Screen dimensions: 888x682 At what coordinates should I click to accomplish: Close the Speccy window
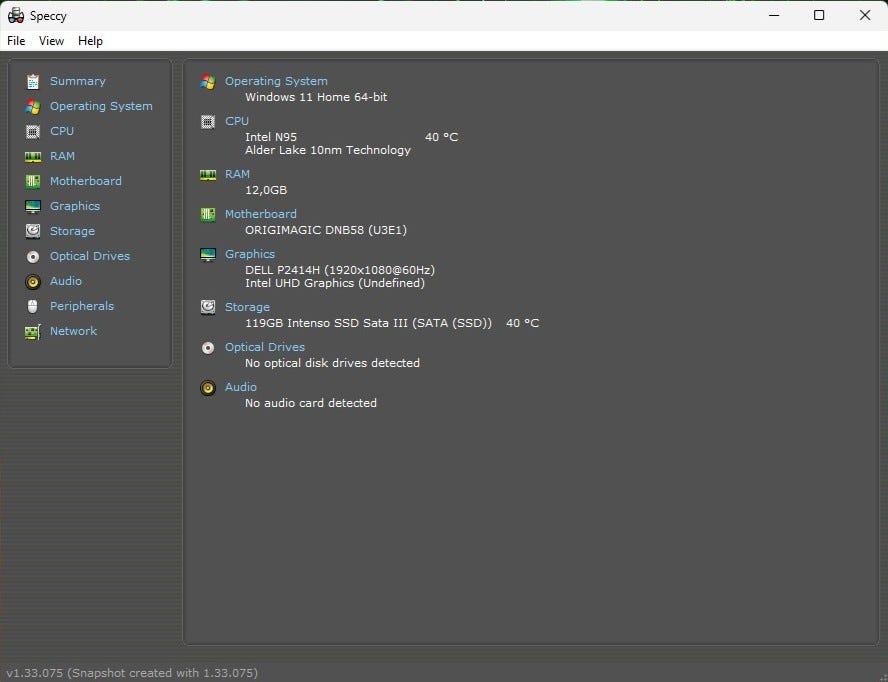[865, 15]
